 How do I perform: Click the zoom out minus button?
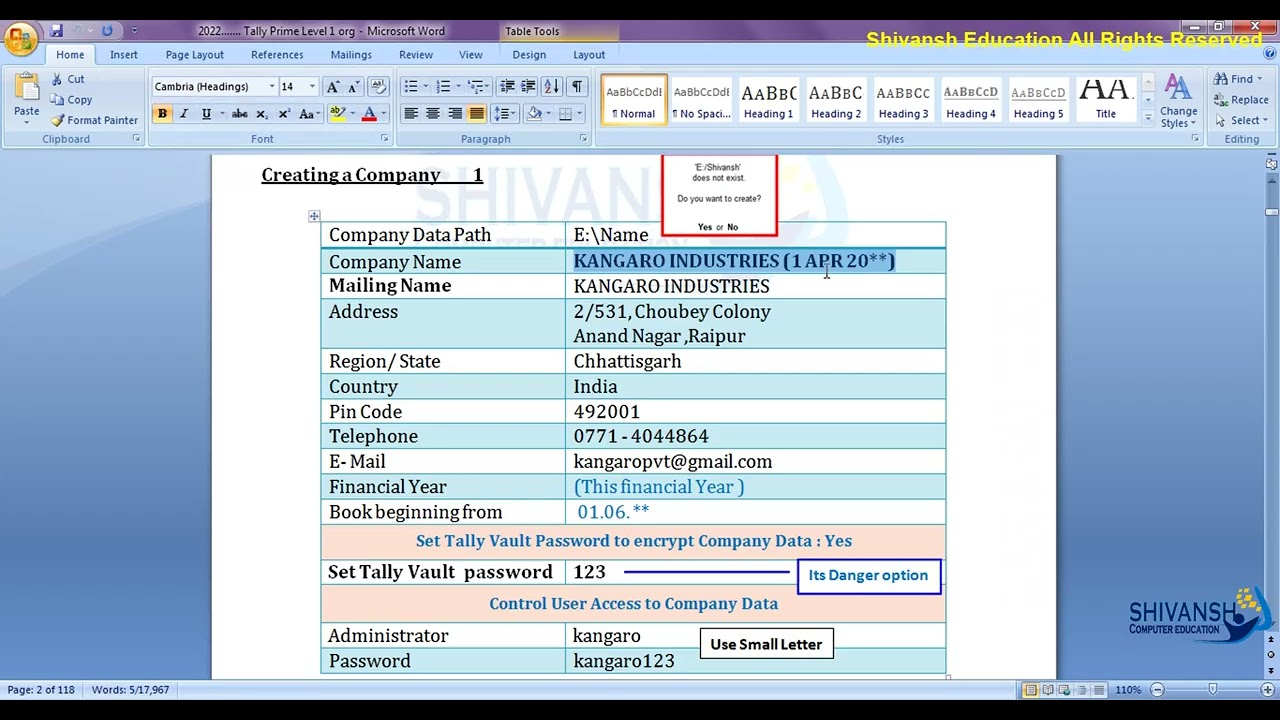point(1157,690)
